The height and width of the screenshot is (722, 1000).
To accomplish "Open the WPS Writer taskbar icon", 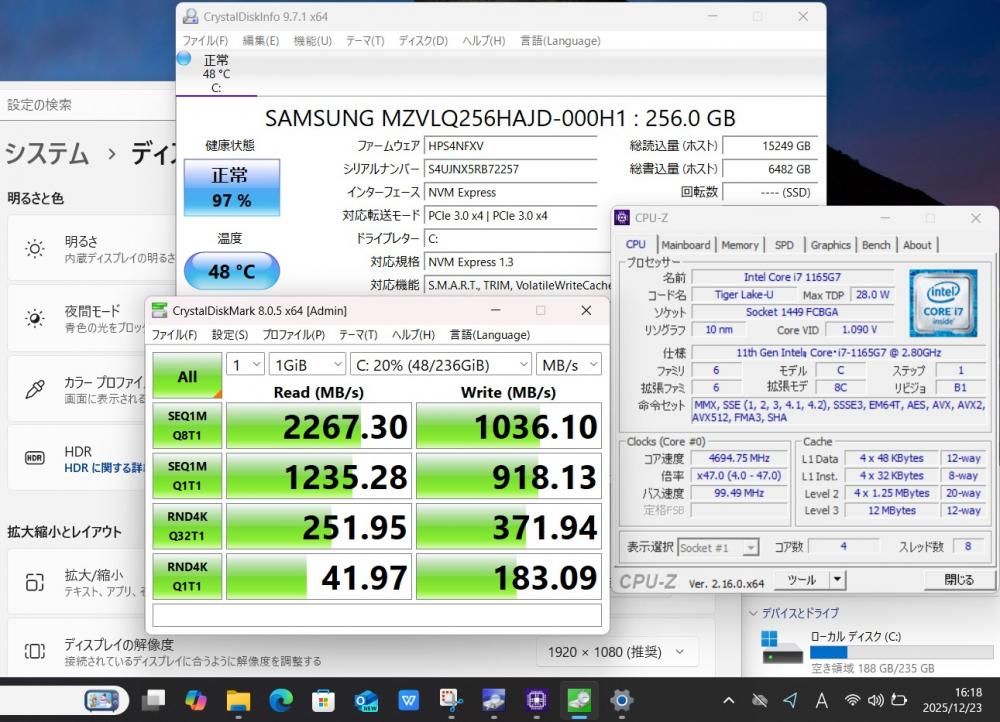I will coord(408,700).
